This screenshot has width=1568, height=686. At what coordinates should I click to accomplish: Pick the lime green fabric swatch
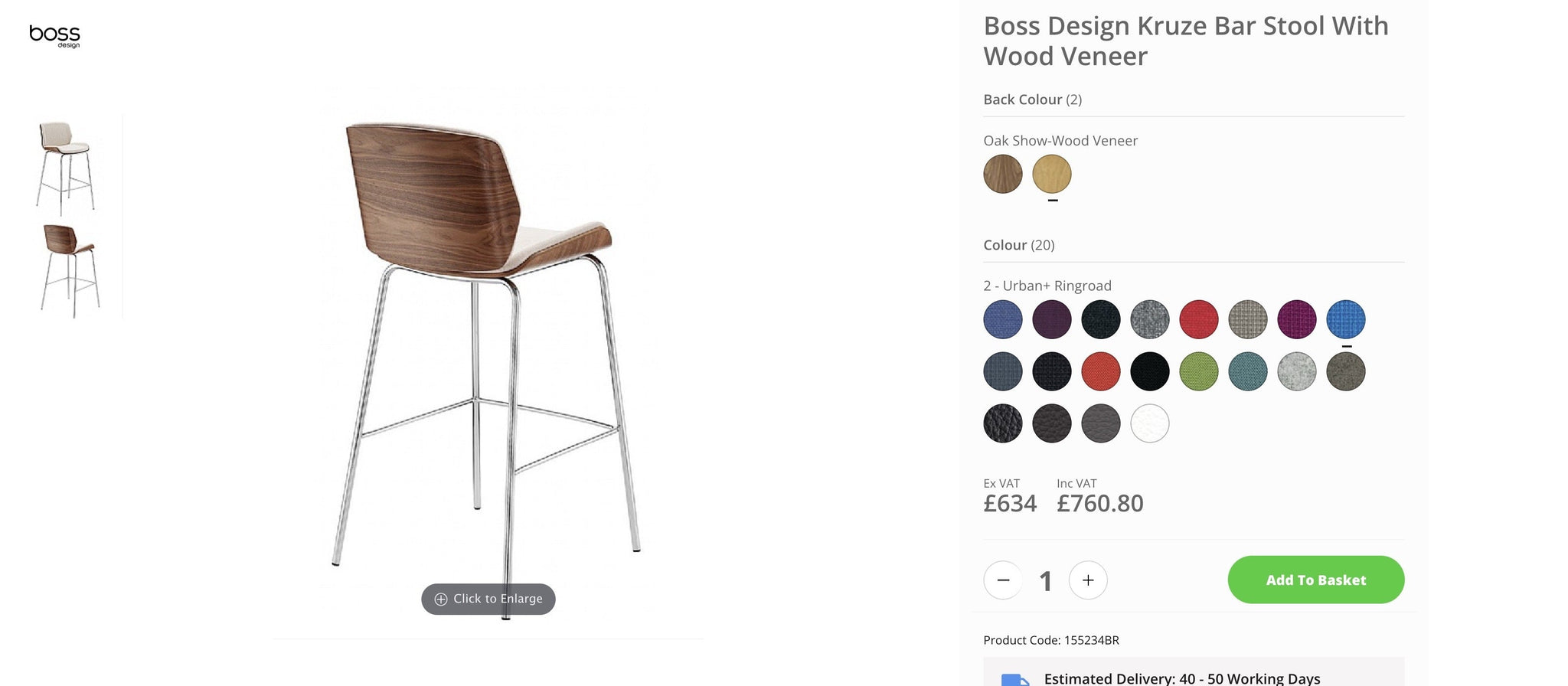coord(1199,371)
